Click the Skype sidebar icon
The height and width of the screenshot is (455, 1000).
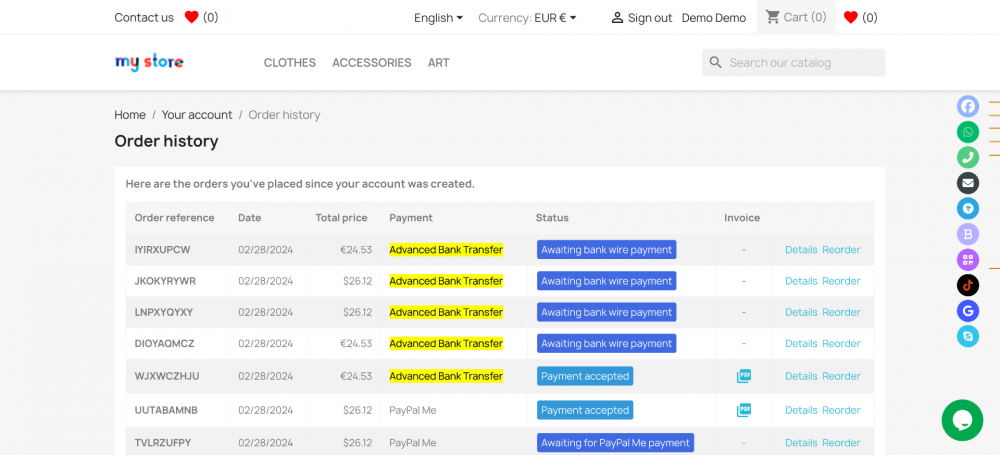967,337
